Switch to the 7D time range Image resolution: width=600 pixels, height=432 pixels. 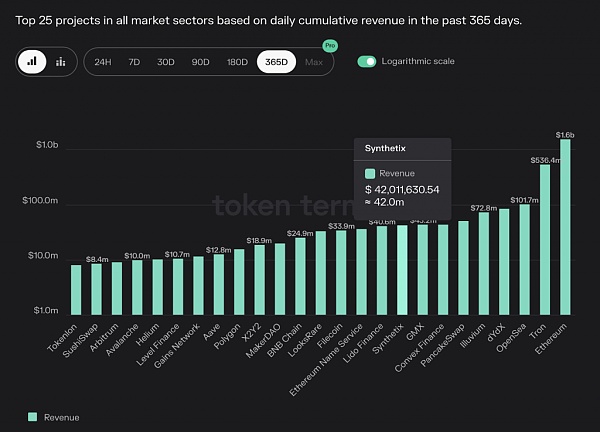[134, 62]
